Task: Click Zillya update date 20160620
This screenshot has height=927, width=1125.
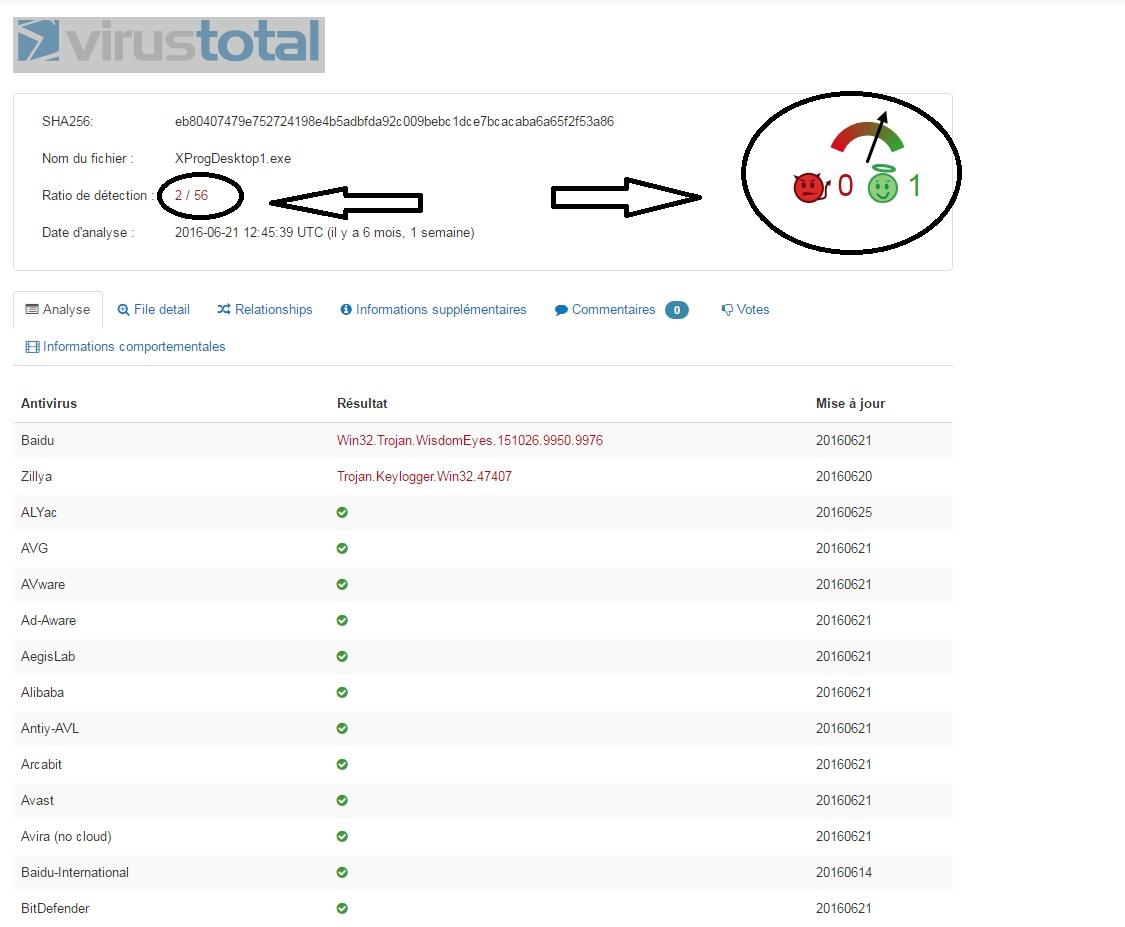Action: point(844,476)
